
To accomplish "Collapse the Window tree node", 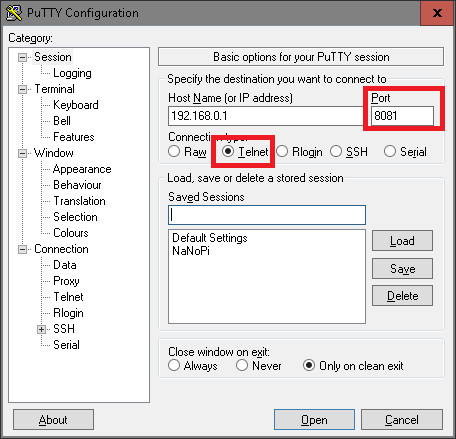I will pos(22,153).
